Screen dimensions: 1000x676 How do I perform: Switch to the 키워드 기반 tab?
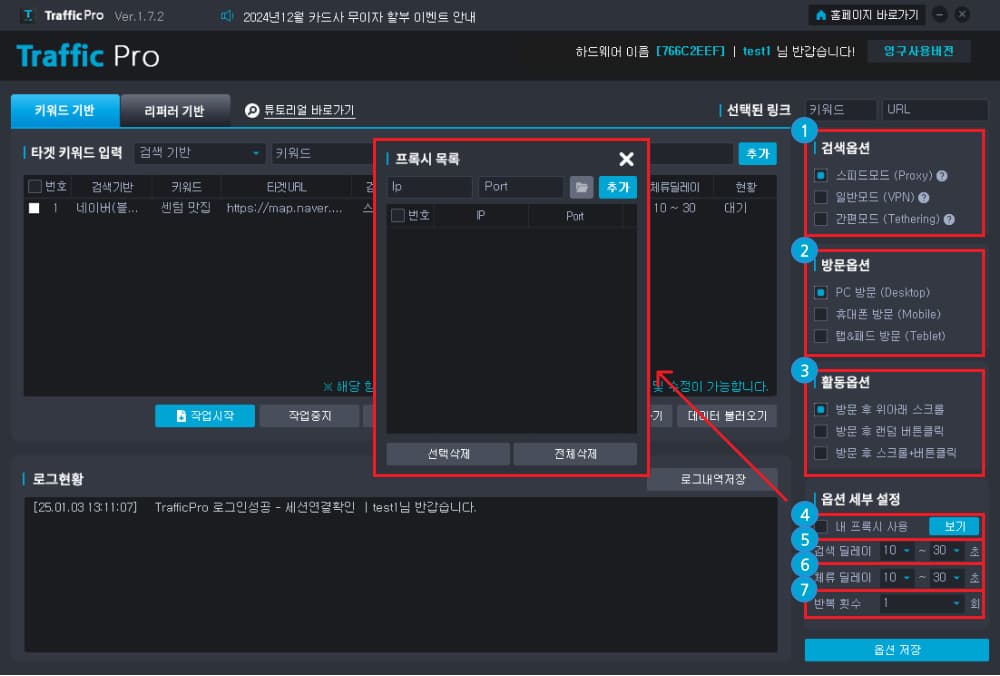[65, 110]
